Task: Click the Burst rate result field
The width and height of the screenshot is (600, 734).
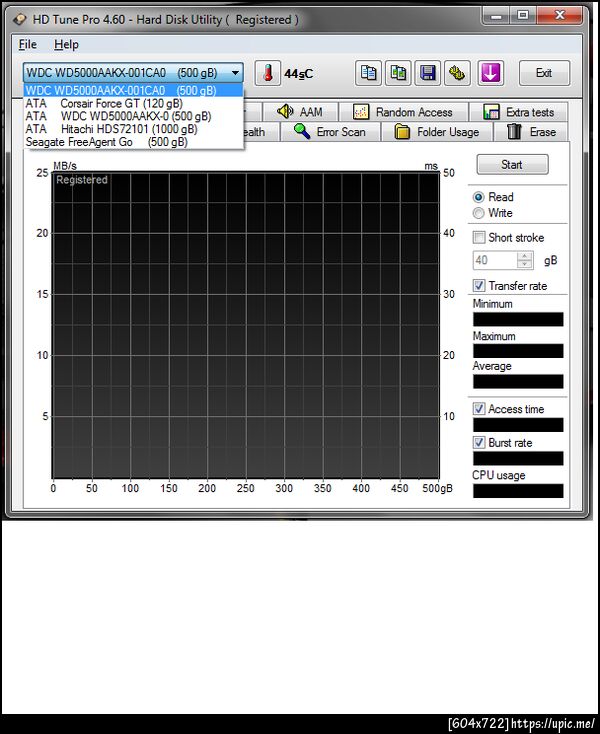Action: tap(518, 458)
